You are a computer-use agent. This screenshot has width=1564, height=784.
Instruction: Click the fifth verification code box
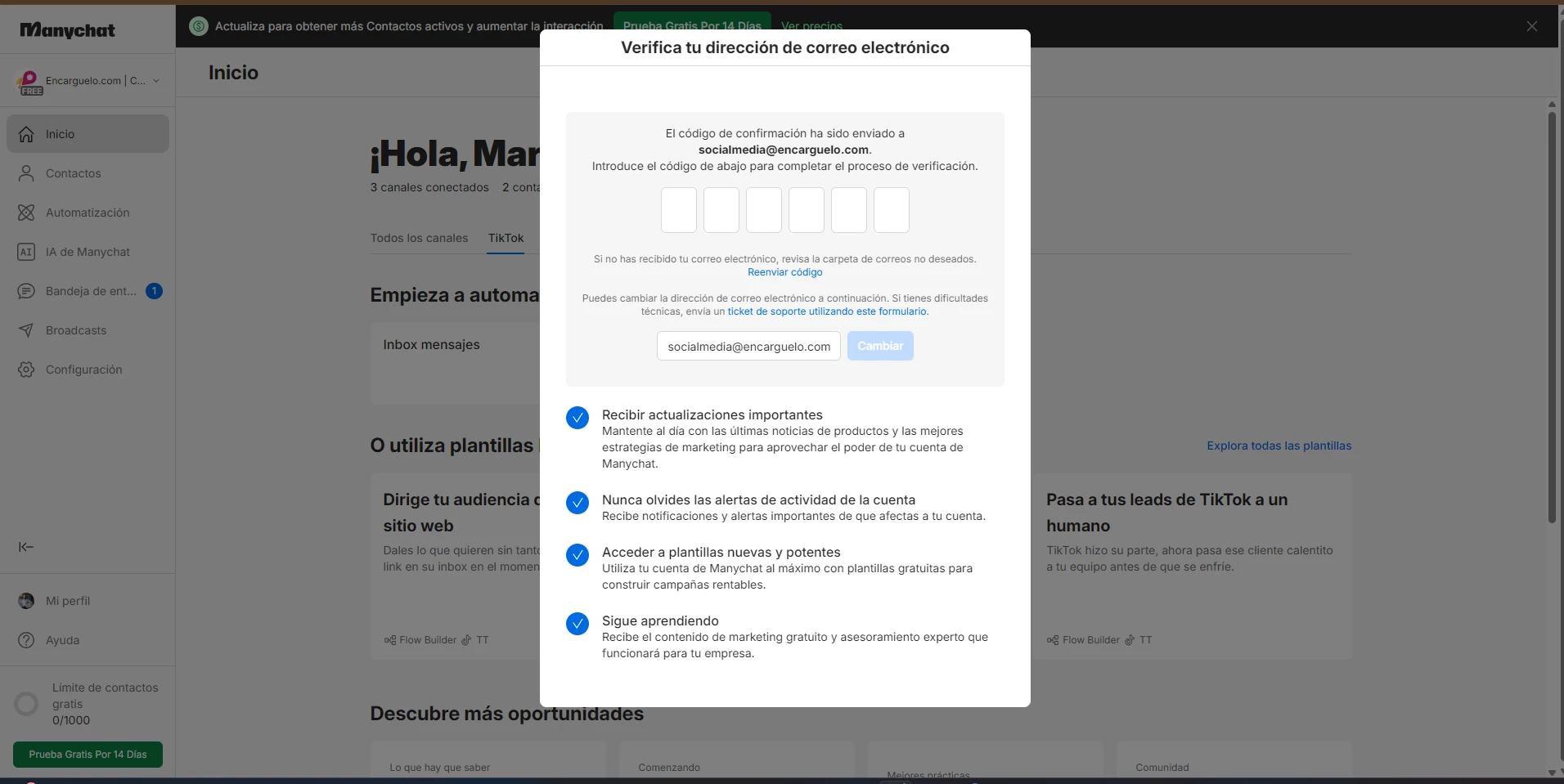point(849,210)
